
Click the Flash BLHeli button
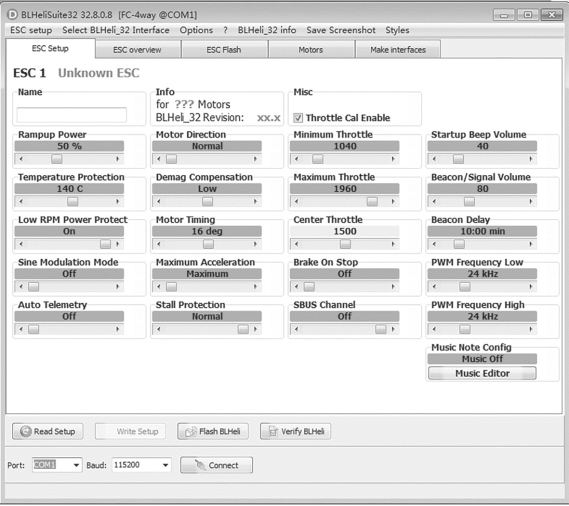point(213,431)
